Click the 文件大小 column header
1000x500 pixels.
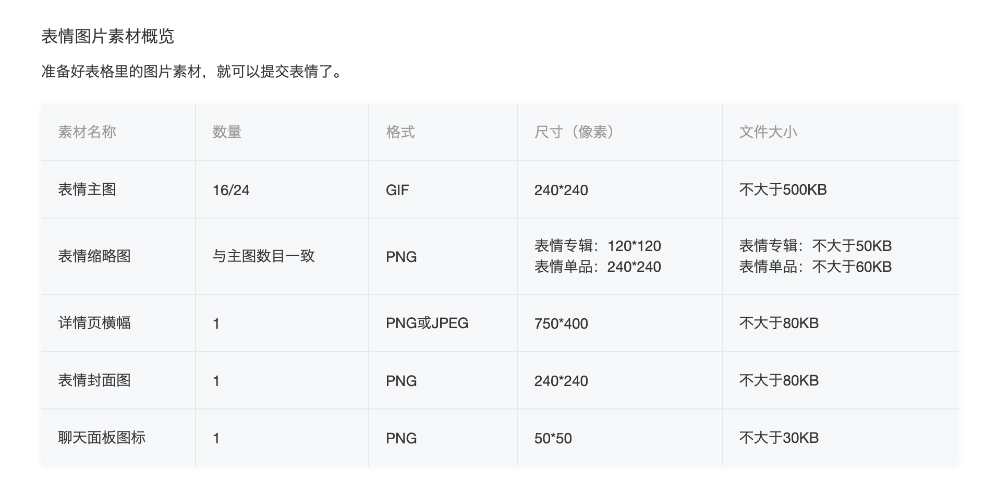tap(768, 132)
